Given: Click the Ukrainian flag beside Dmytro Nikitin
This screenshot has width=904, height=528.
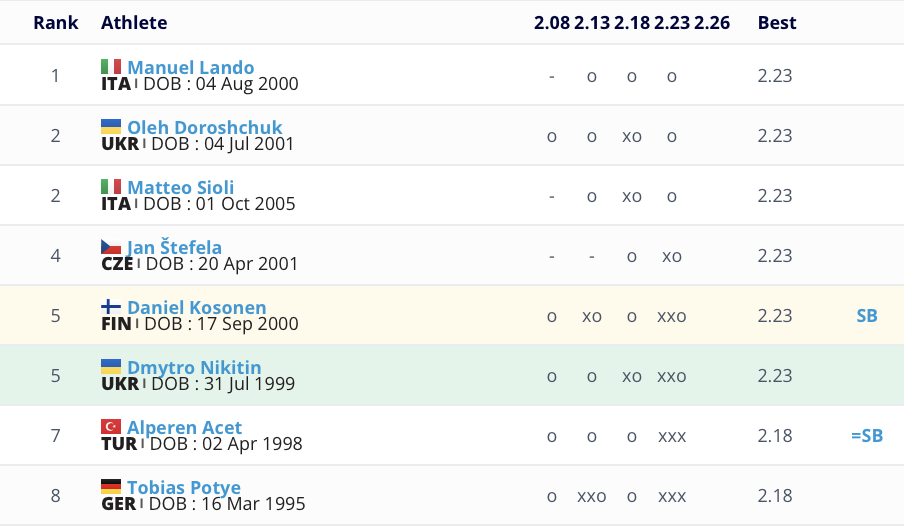Looking at the screenshot, I should click(x=111, y=367).
